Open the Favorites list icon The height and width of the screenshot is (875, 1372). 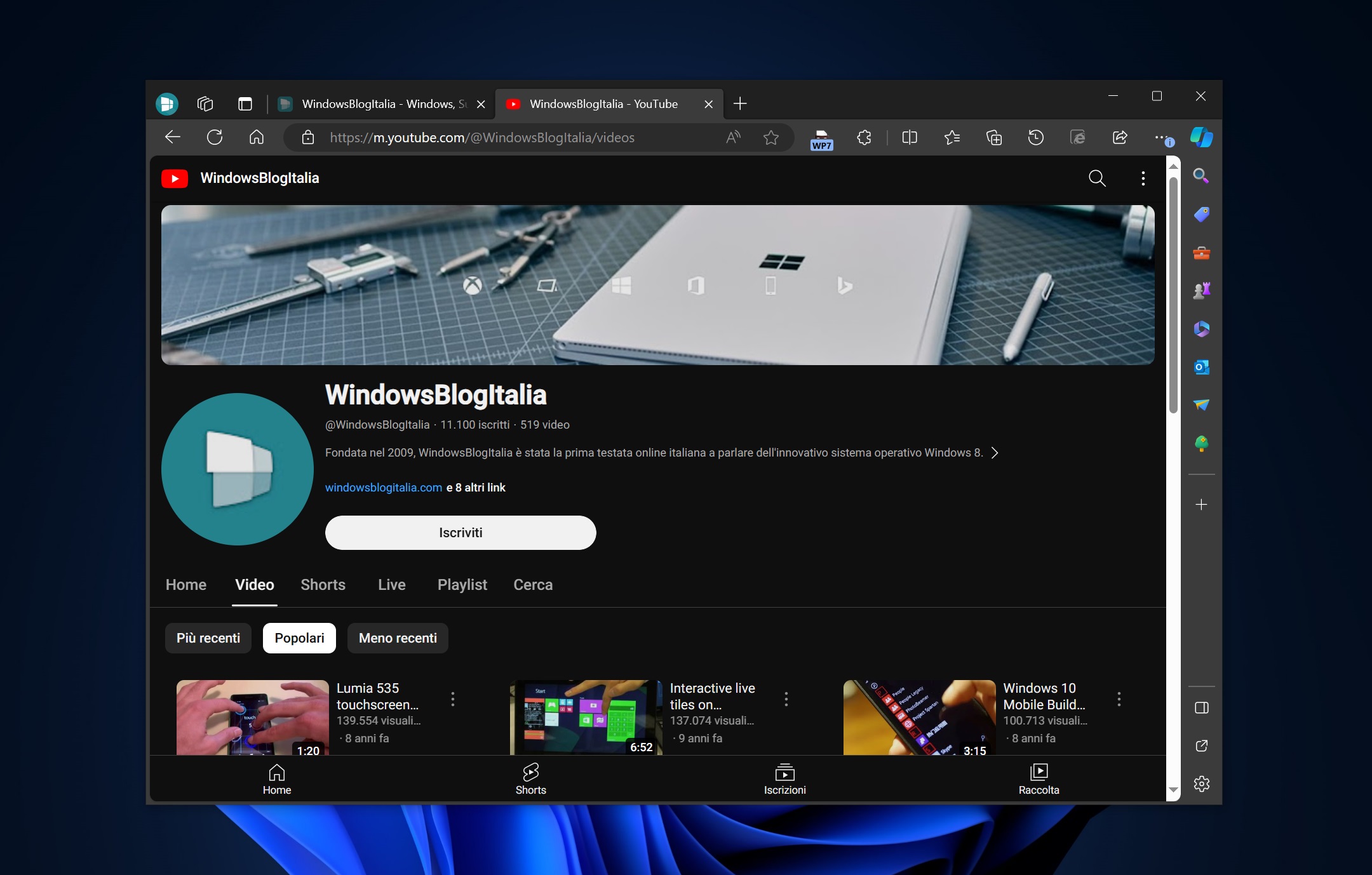pyautogui.click(x=952, y=137)
